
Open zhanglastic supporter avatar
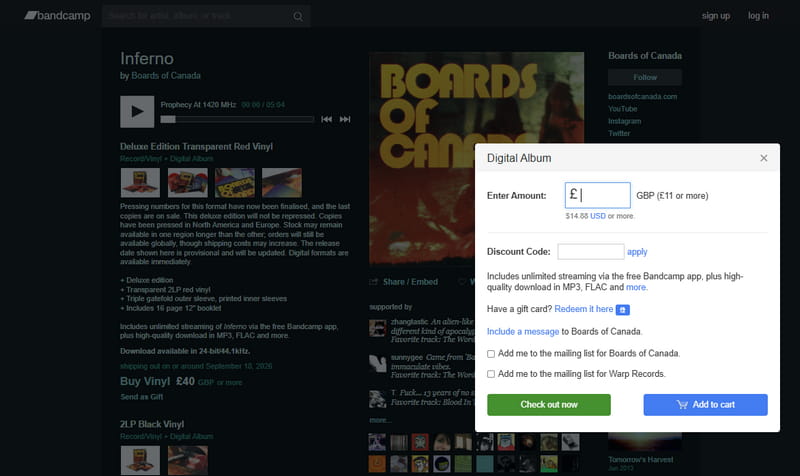point(378,328)
